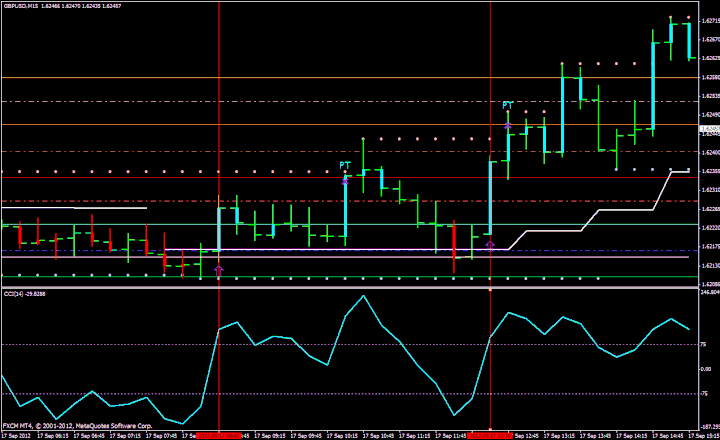
Task: Click the 1.62625 price axis label
Action: (710, 58)
